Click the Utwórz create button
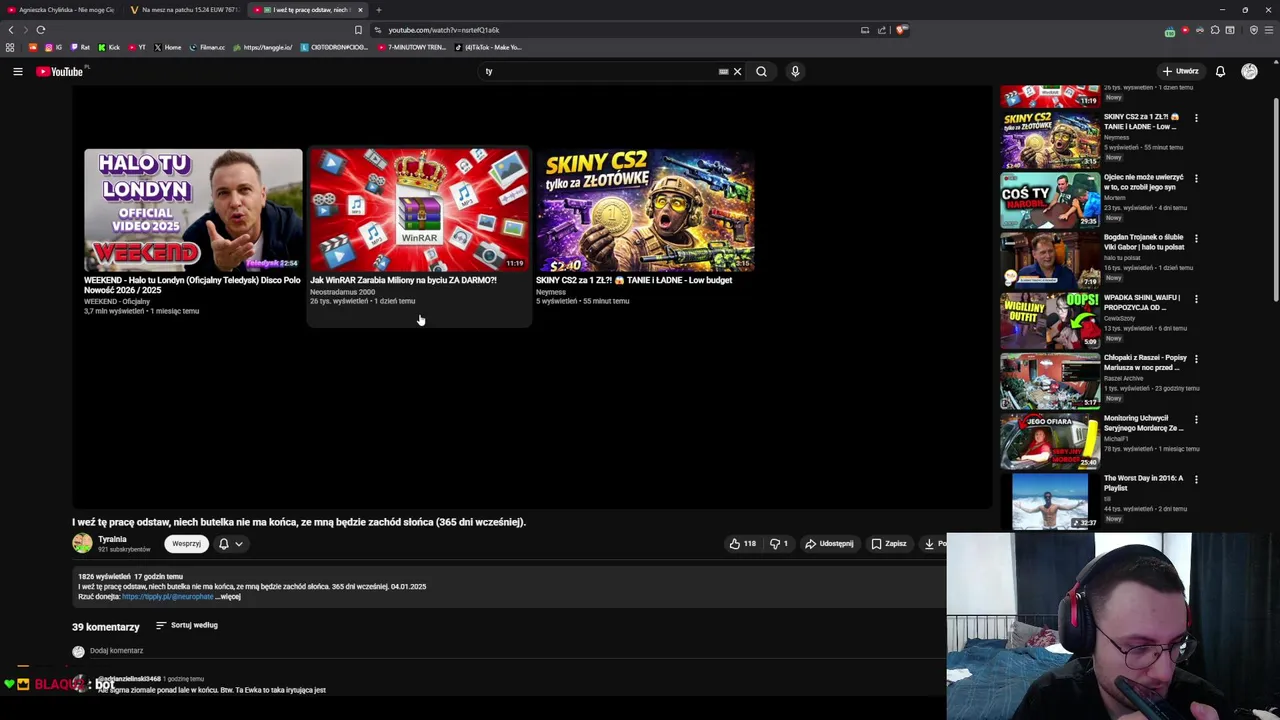This screenshot has width=1280, height=720. coord(1180,71)
